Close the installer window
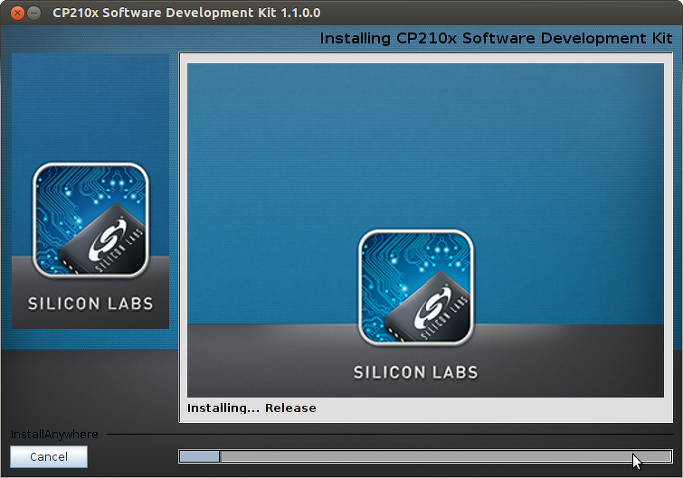Image resolution: width=683 pixels, height=478 pixels. [x=17, y=13]
